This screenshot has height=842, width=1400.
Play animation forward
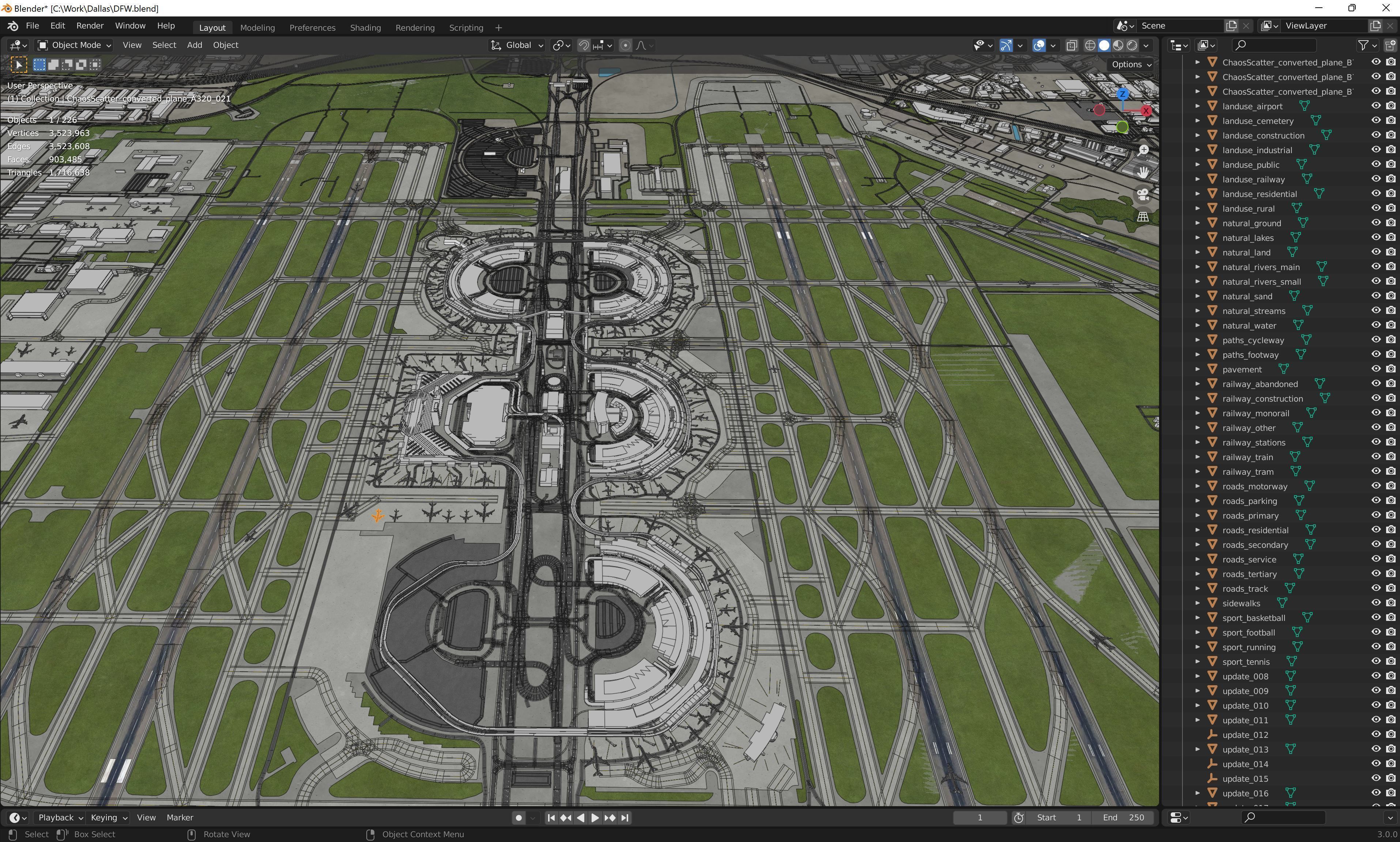[x=595, y=818]
